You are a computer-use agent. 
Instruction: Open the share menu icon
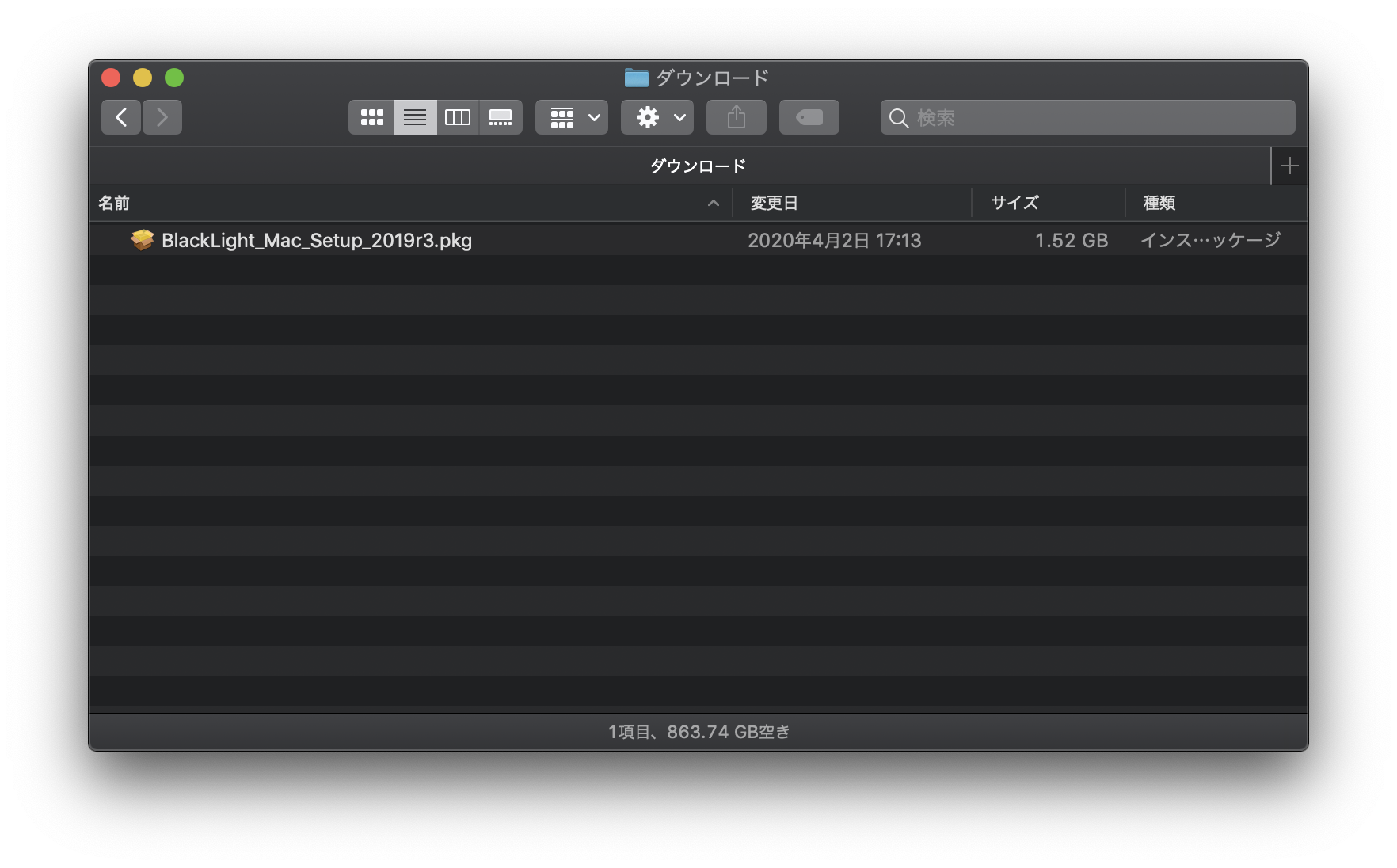point(736,117)
